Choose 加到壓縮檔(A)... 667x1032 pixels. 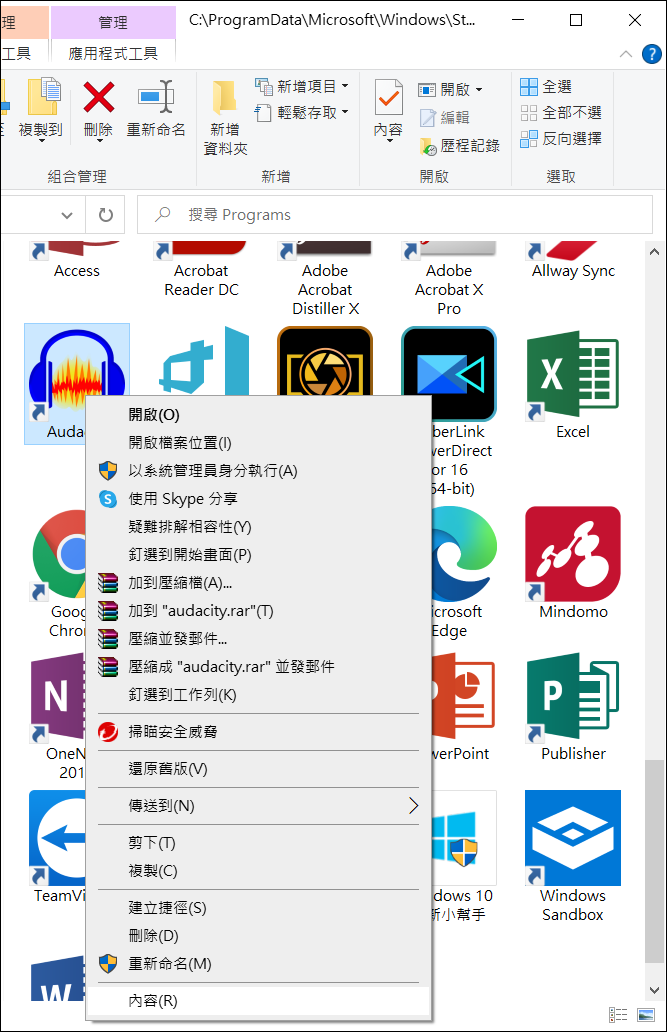(x=258, y=582)
